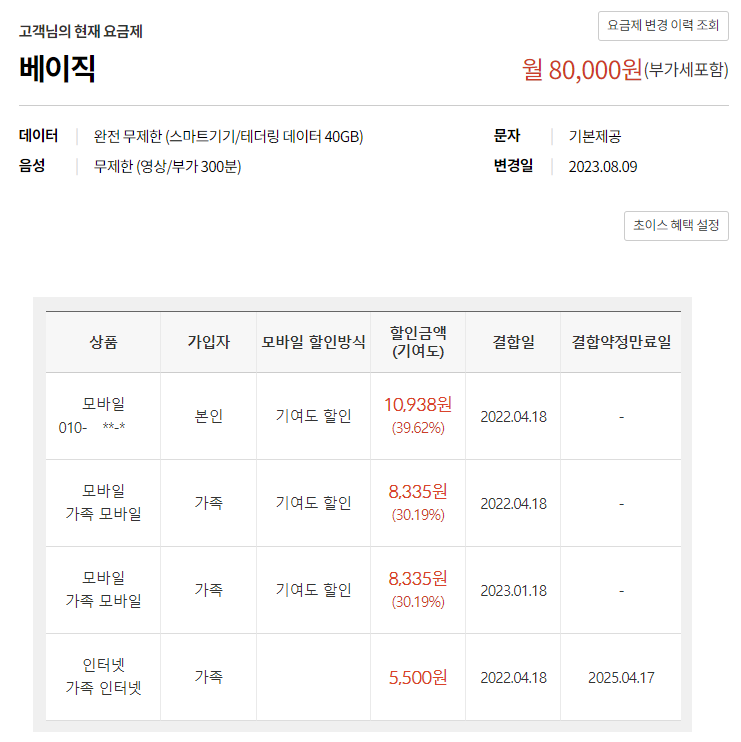The image size is (741, 742).
Task: Click the 기본제공 text message value
Action: pyautogui.click(x=594, y=137)
